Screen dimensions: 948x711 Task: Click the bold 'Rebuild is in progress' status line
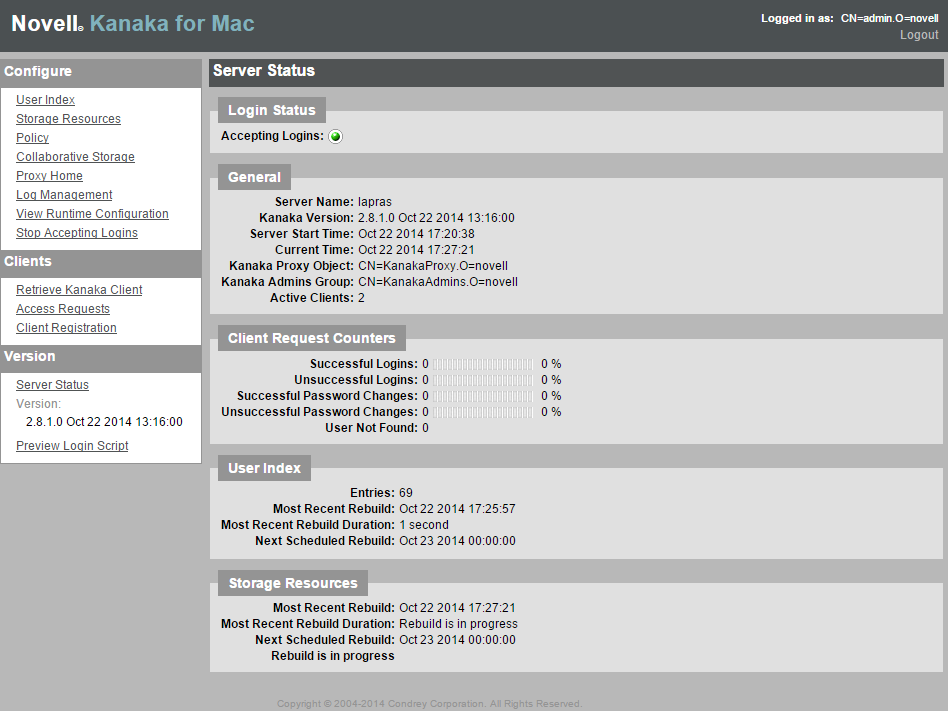333,656
